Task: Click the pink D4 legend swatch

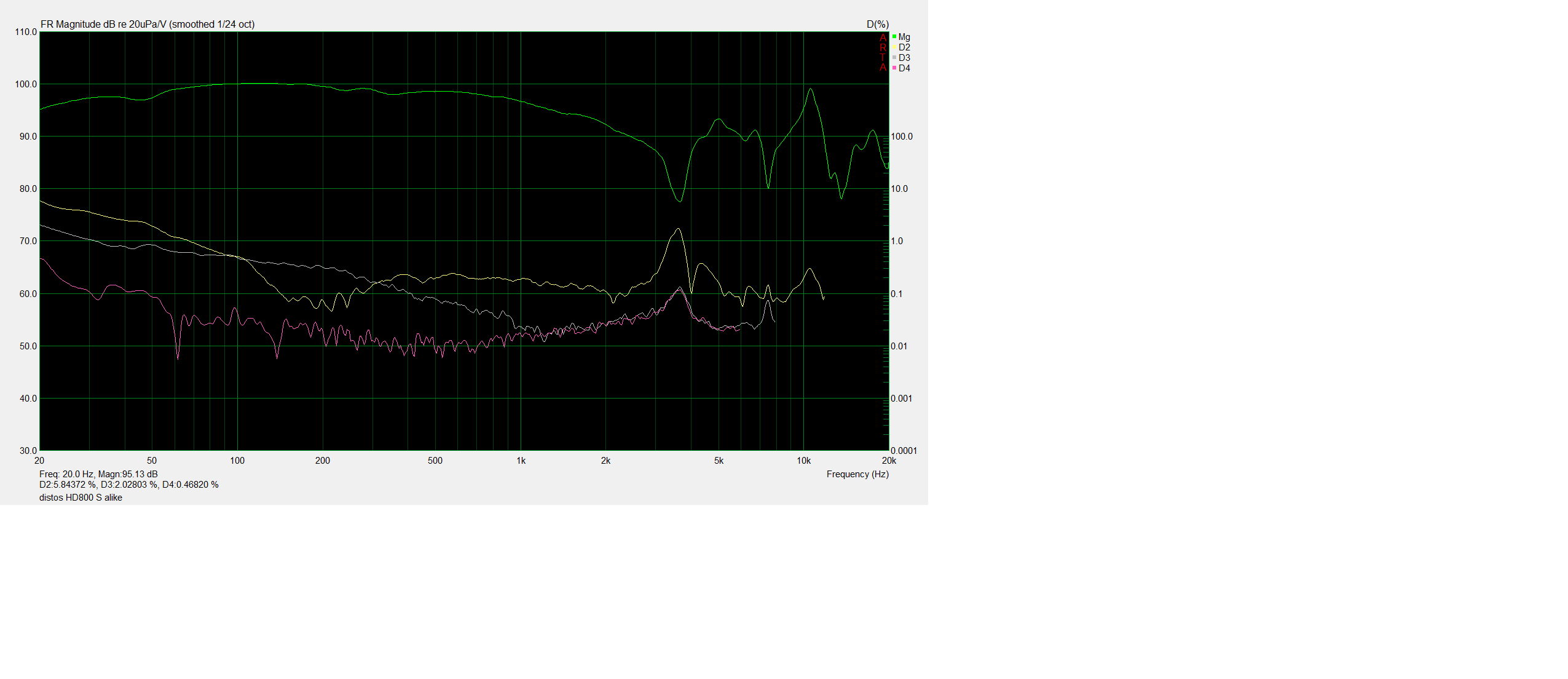Action: [x=894, y=68]
